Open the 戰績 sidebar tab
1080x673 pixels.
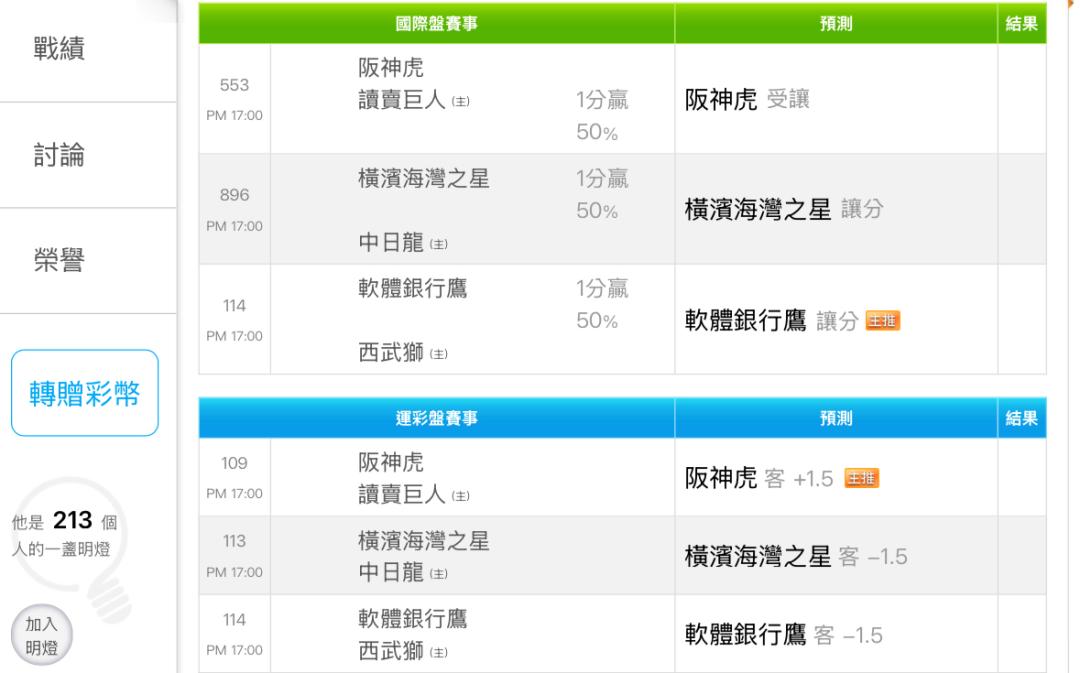(59, 49)
